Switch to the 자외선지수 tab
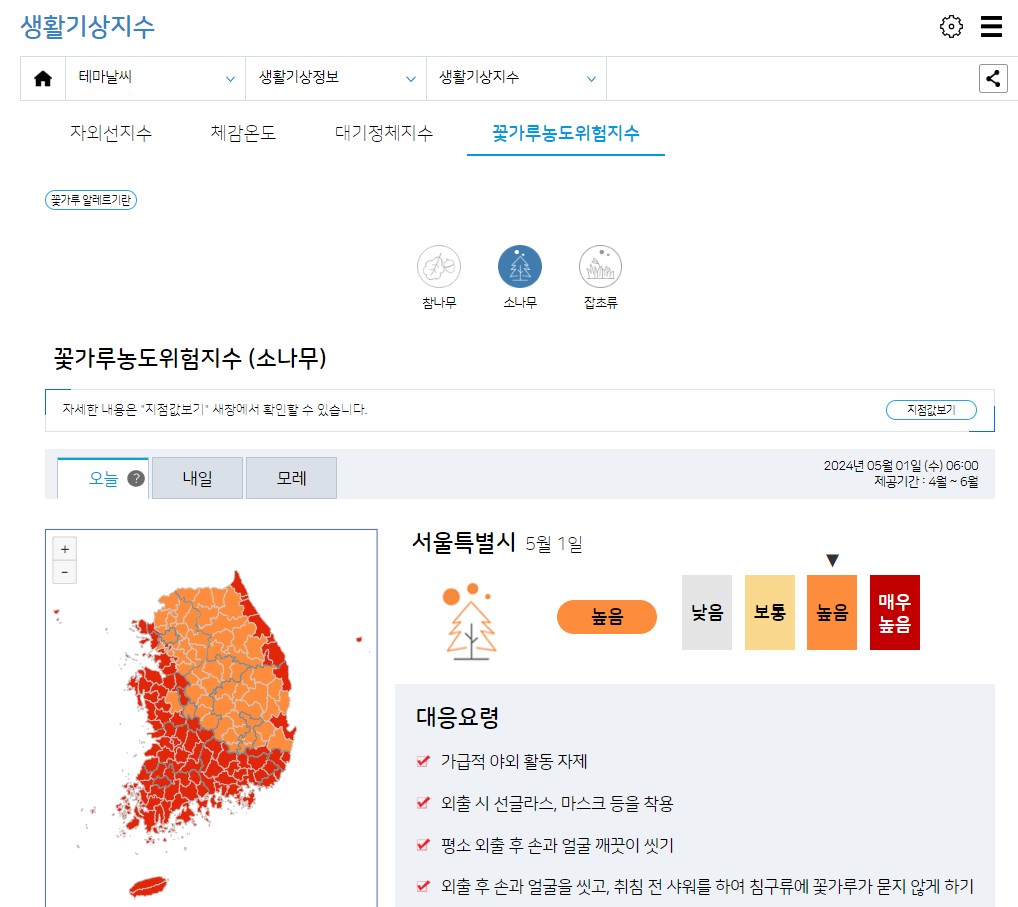This screenshot has height=907, width=1018. pos(110,131)
